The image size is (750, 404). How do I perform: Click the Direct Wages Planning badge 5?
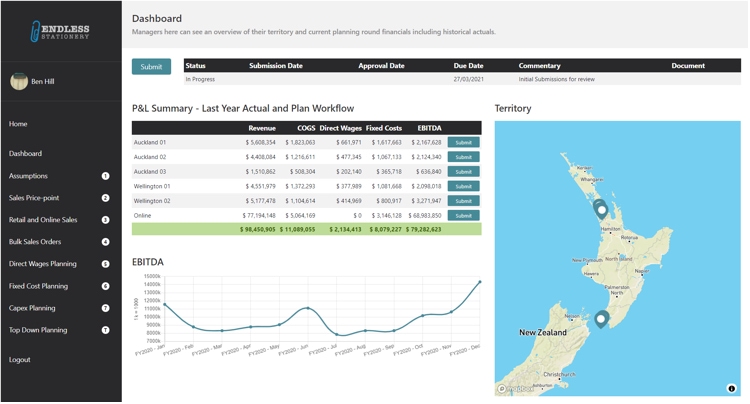click(x=105, y=264)
